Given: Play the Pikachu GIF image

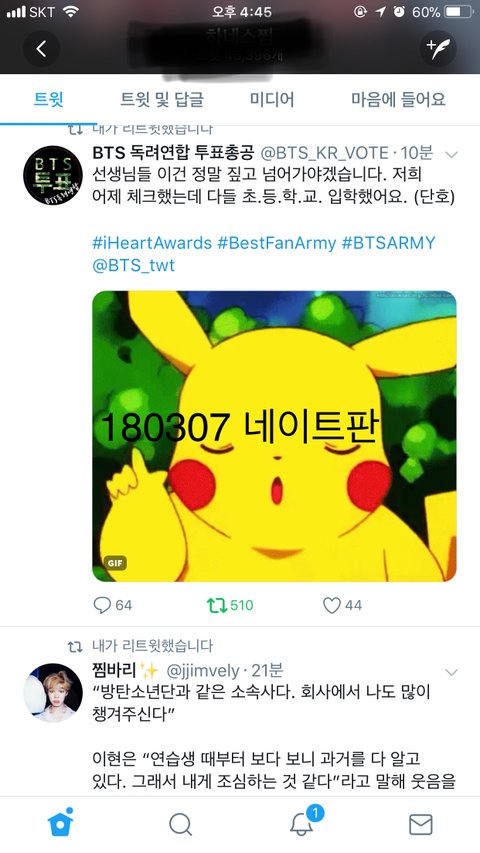Looking at the screenshot, I should point(274,436).
